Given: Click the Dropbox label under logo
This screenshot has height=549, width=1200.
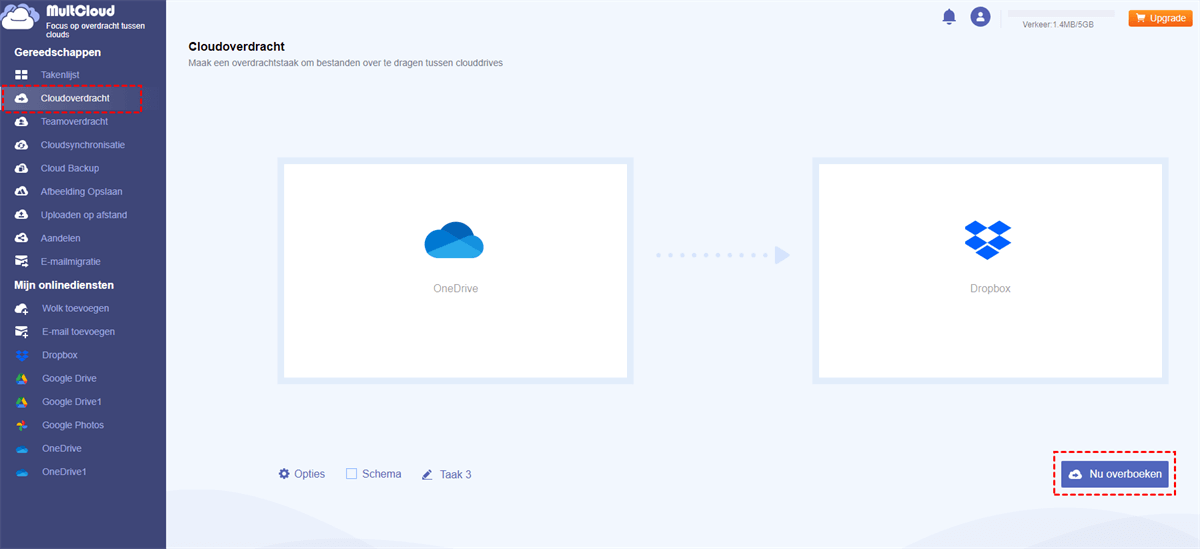Looking at the screenshot, I should click(990, 288).
